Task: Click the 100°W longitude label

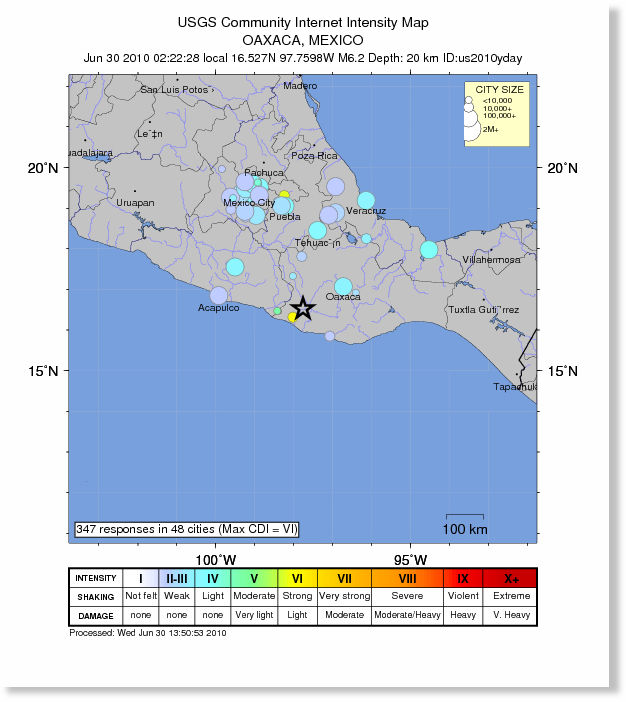Action: (x=215, y=560)
